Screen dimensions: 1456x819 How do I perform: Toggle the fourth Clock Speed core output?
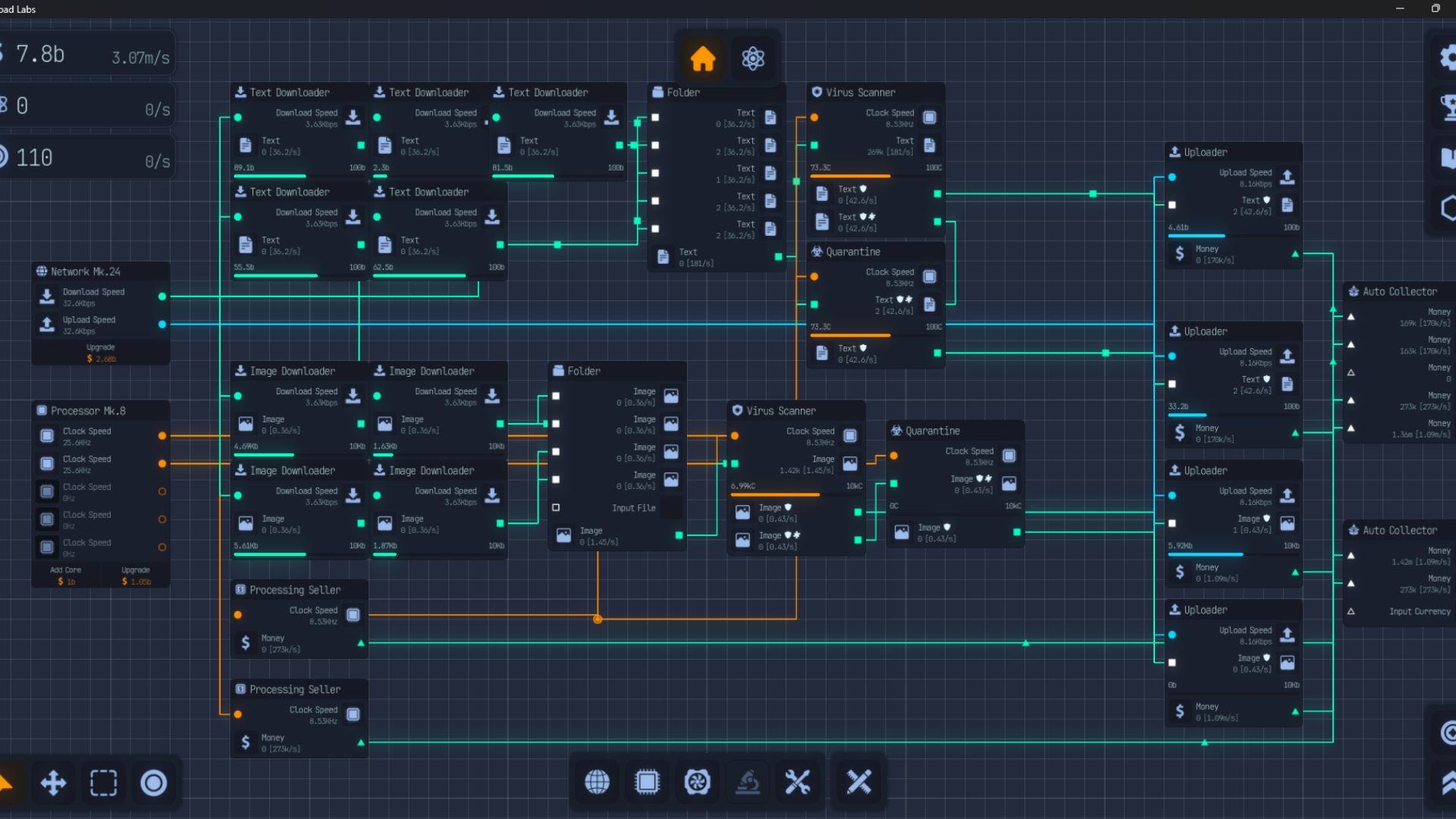coord(162,519)
